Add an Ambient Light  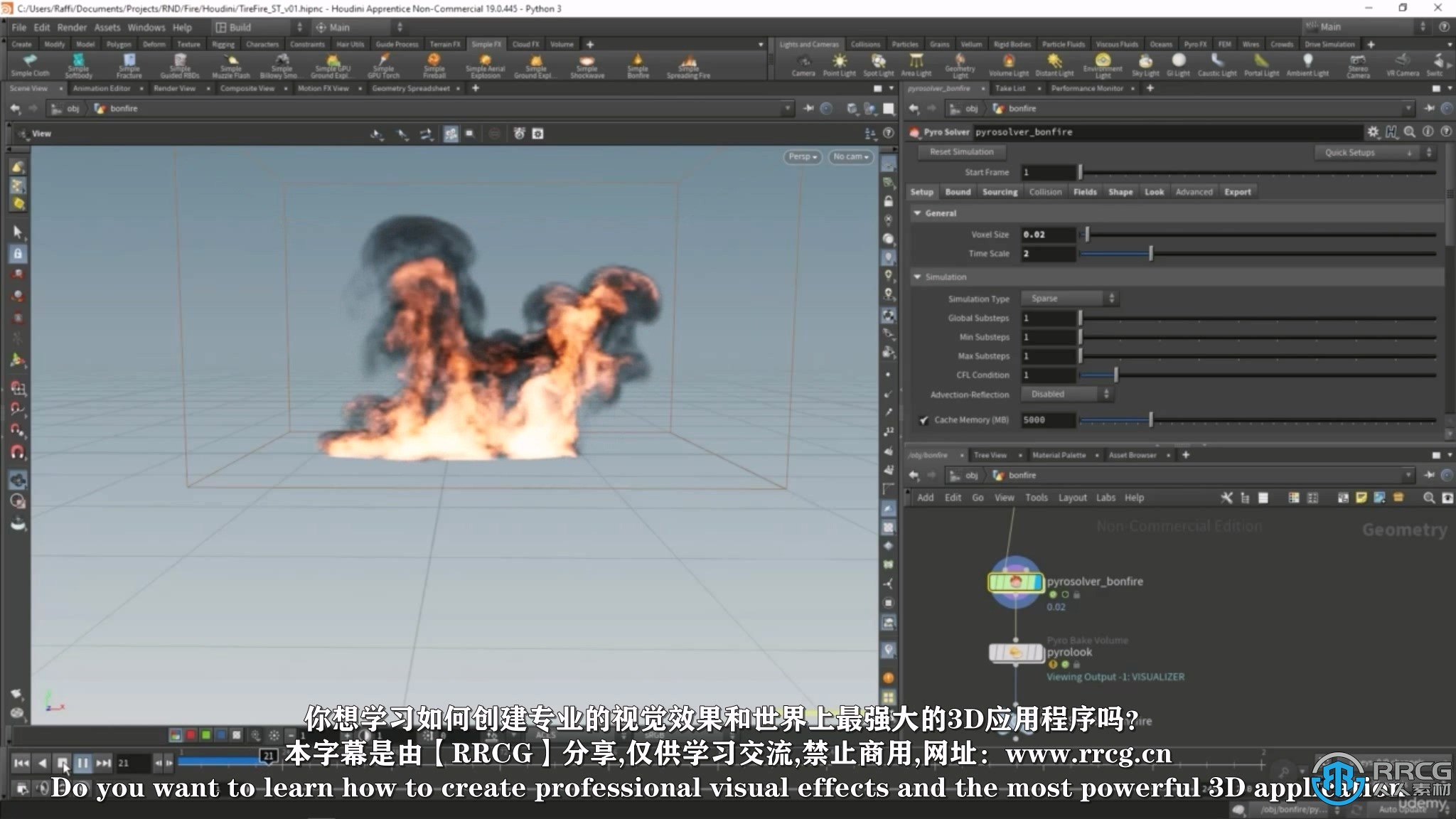pos(1307,65)
